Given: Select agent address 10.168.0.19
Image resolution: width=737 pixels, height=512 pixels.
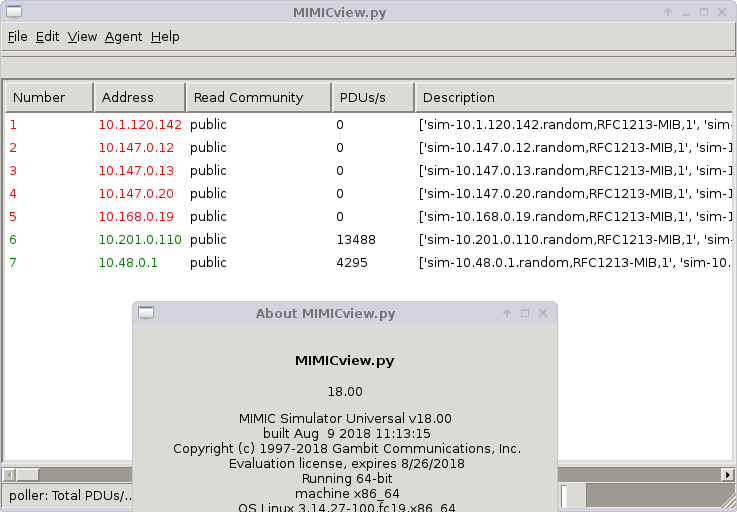Looking at the screenshot, I should point(136,217).
